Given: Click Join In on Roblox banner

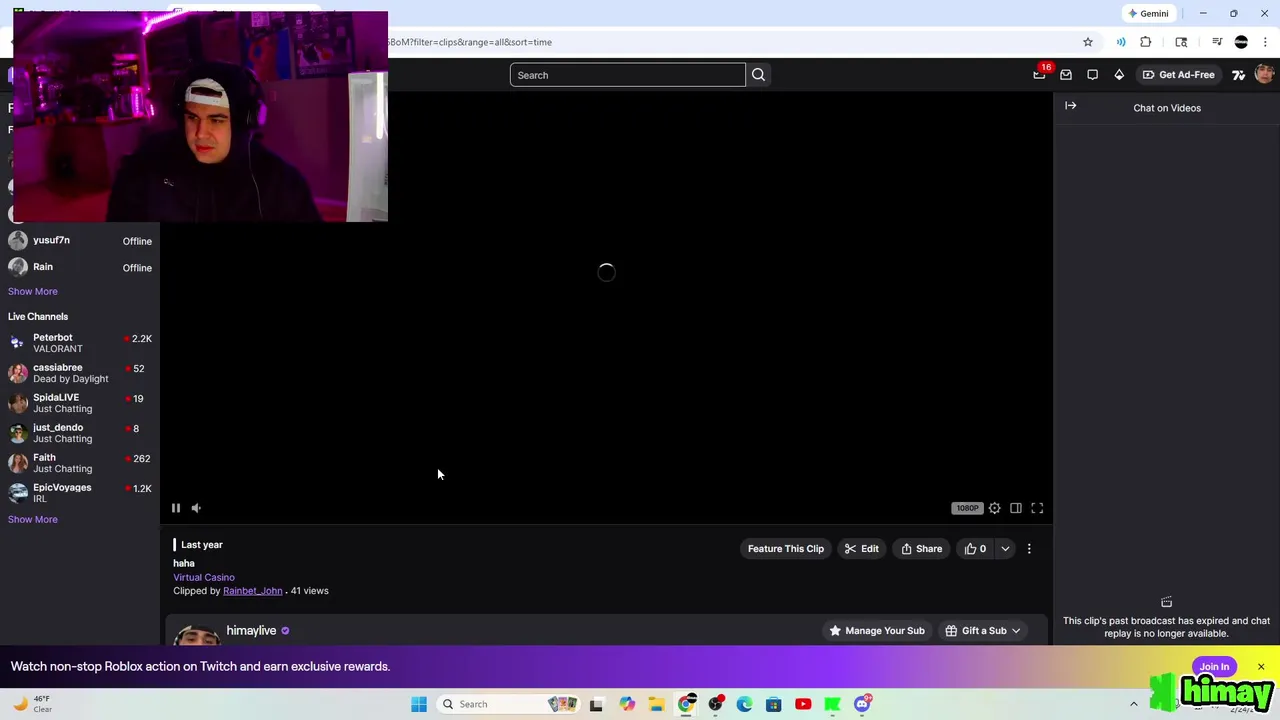Looking at the screenshot, I should click(1214, 667).
